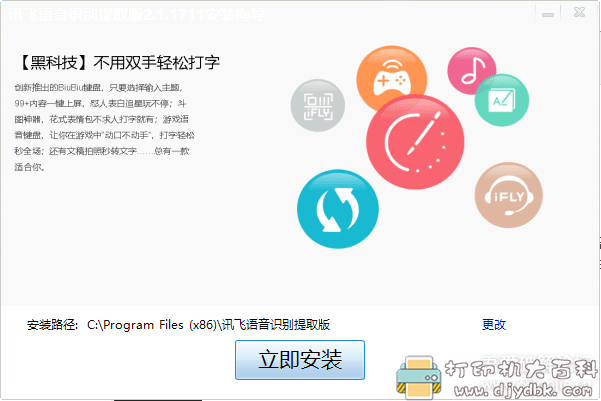Click the title 讯飞语音识别提取版2.1.1711安装向导

tap(136, 15)
